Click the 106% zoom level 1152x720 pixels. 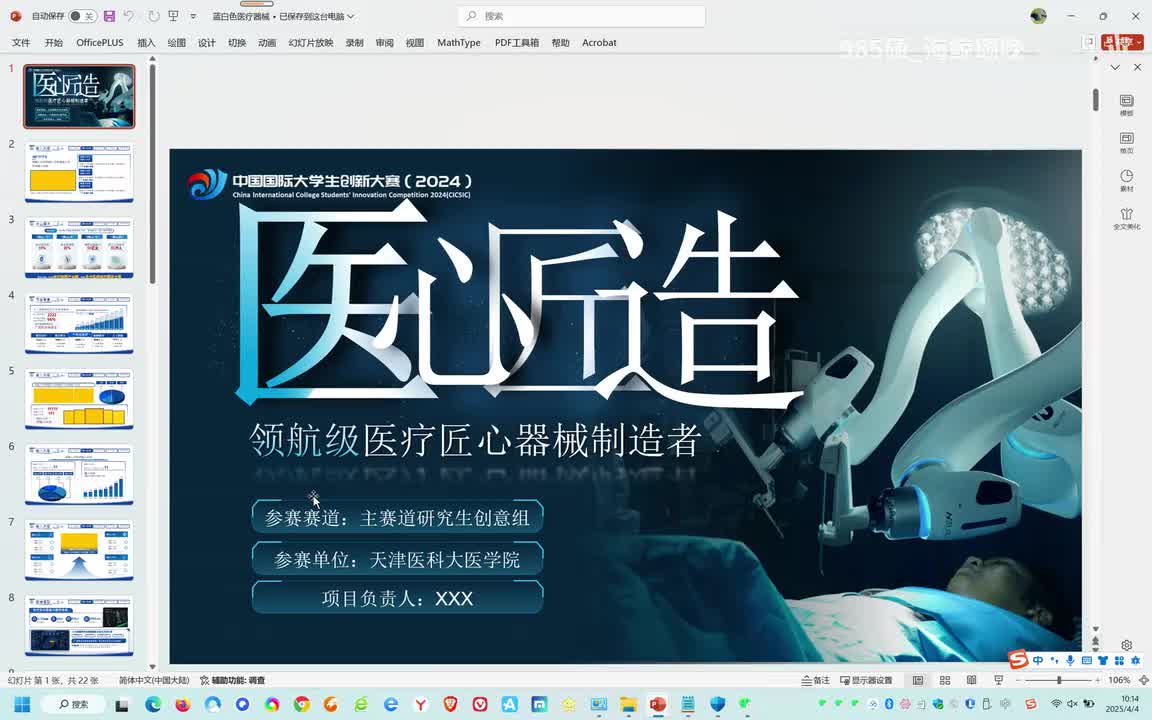[x=1119, y=680]
